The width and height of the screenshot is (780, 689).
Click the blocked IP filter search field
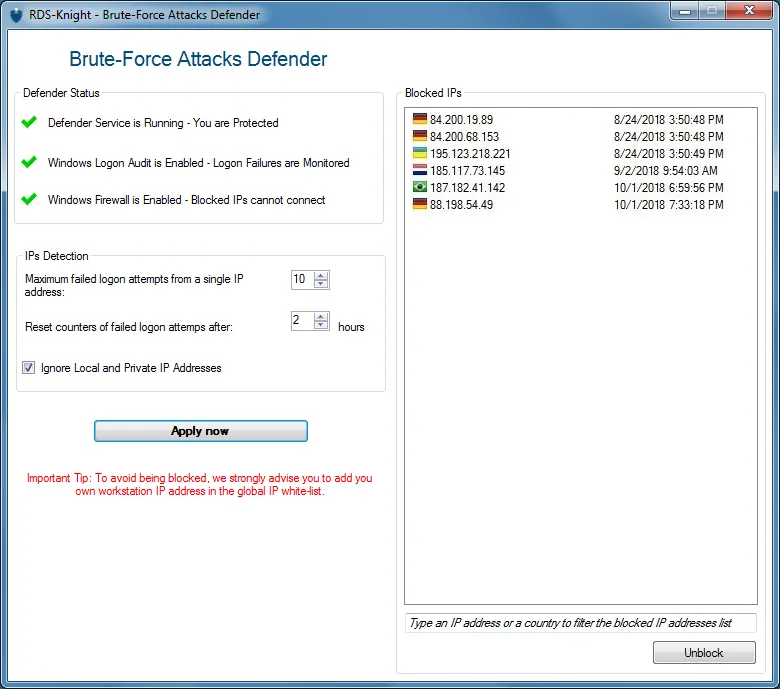(x=581, y=623)
